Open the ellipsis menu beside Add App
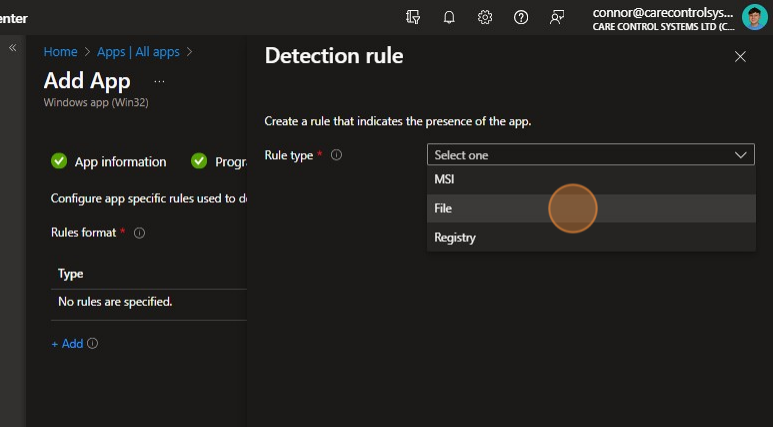This screenshot has height=427, width=773. pyautogui.click(x=159, y=81)
